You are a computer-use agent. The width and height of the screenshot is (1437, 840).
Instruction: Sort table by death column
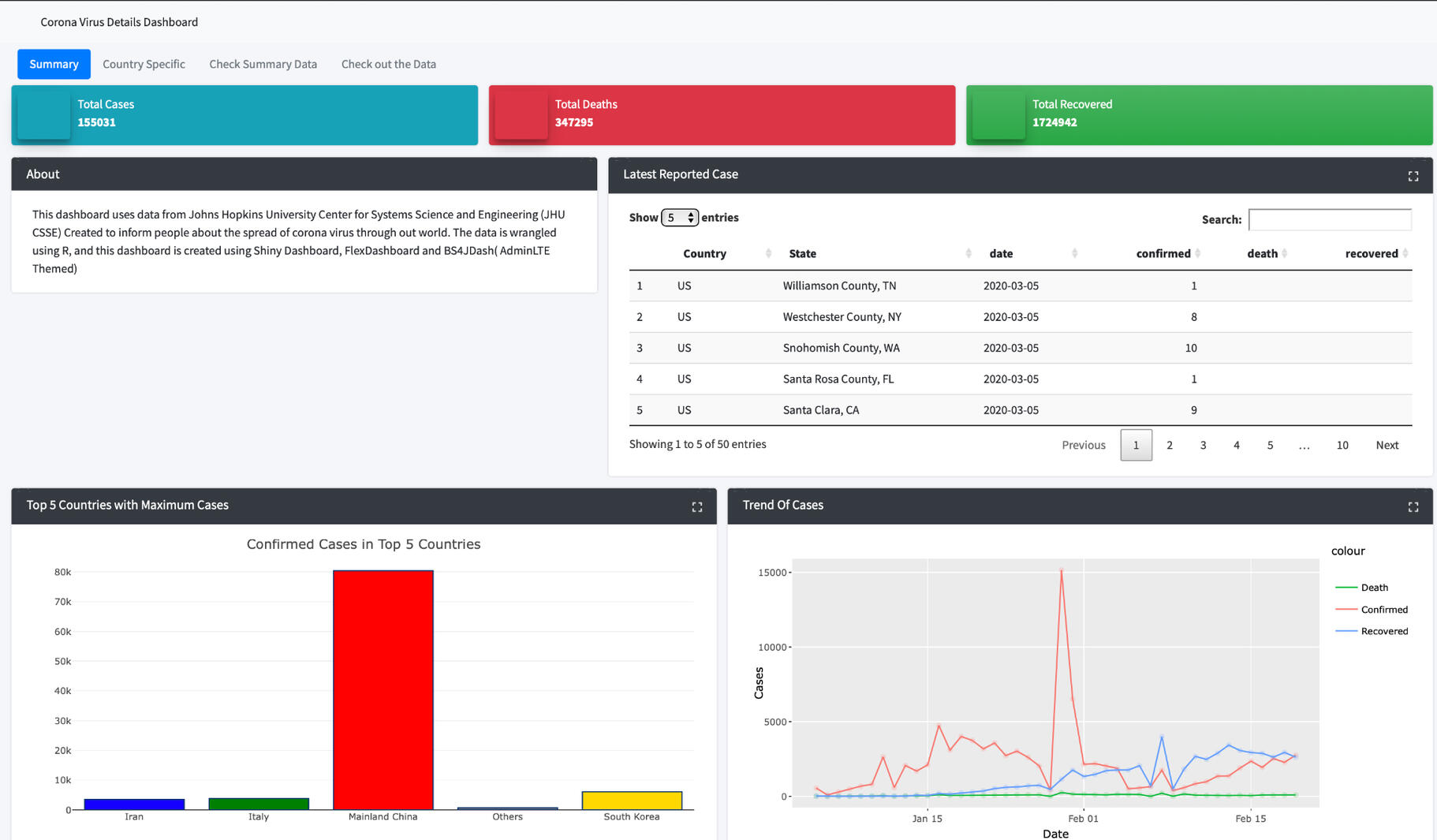(1262, 253)
